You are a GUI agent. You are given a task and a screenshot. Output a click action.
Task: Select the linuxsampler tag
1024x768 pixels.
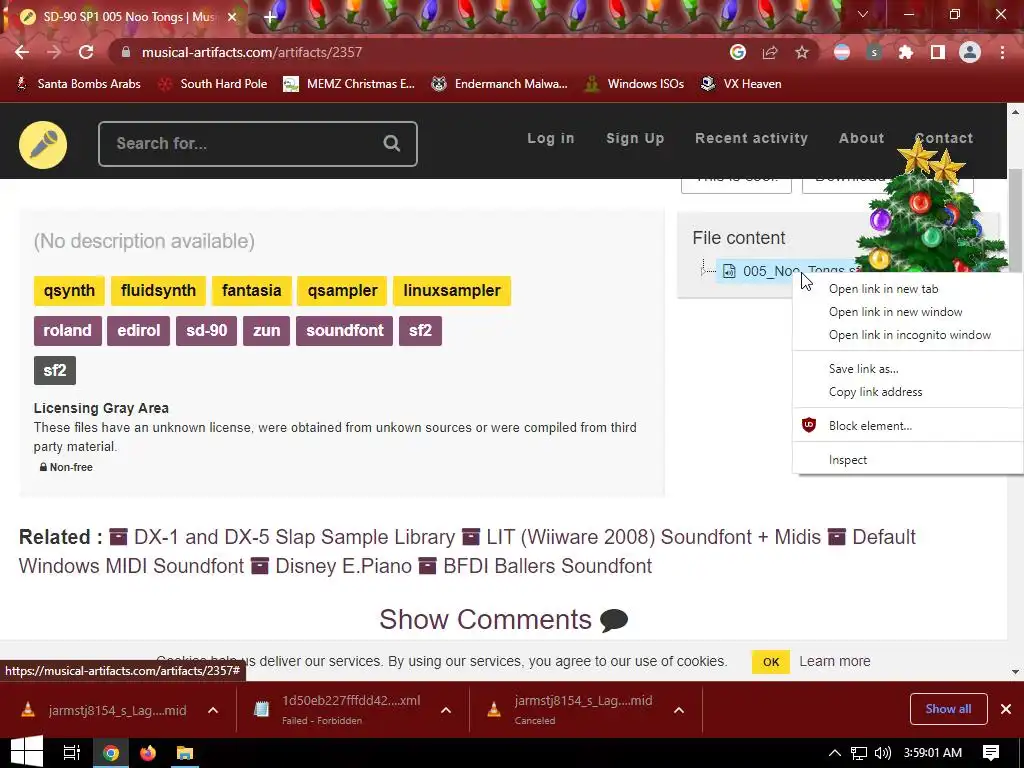pyautogui.click(x=452, y=291)
